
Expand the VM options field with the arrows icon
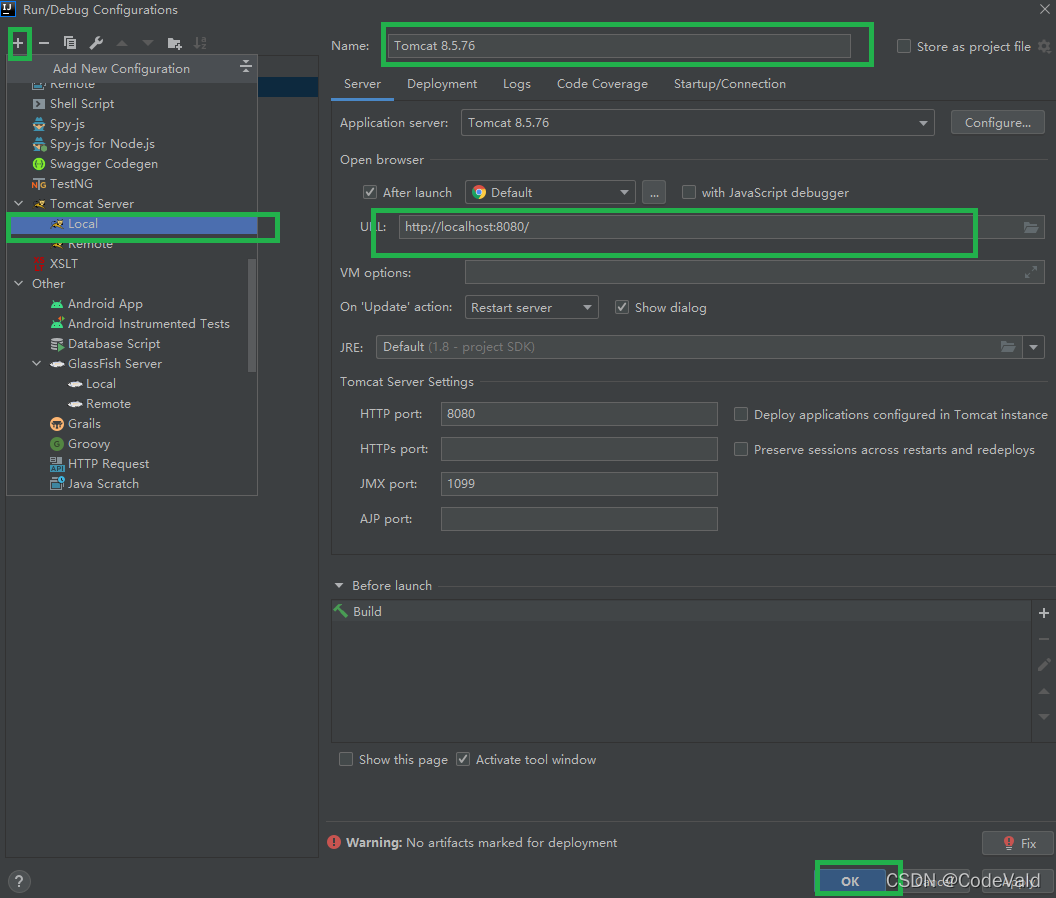pyautogui.click(x=1030, y=272)
